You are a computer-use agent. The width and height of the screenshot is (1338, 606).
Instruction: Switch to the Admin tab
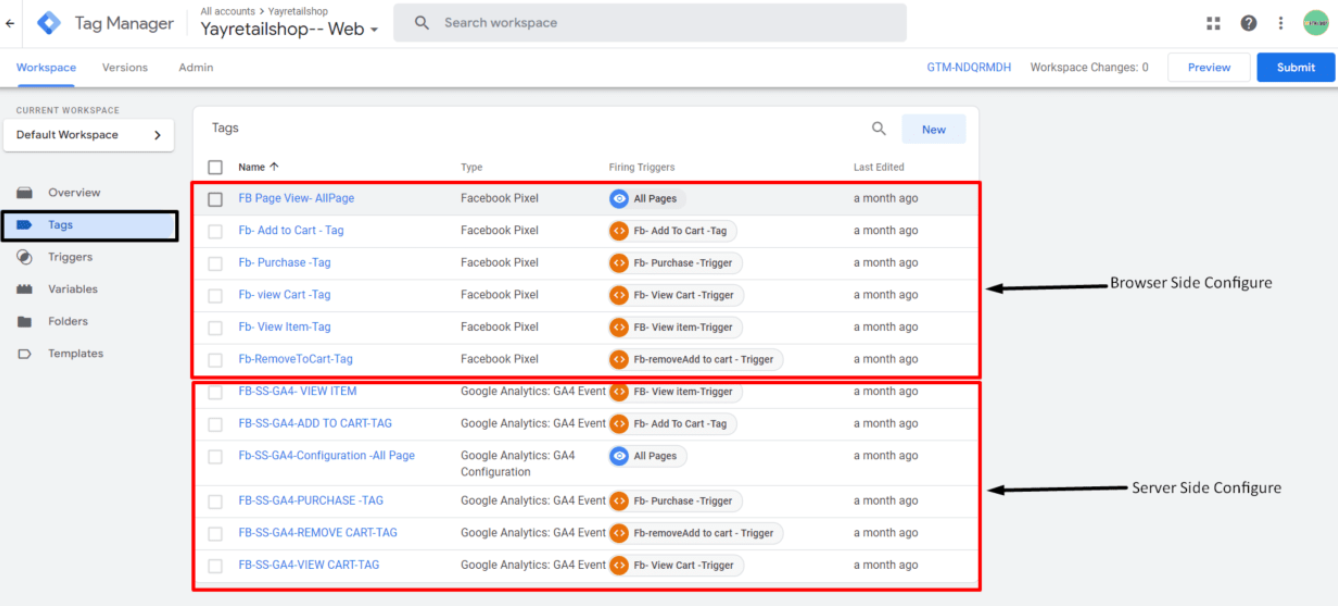coord(196,68)
